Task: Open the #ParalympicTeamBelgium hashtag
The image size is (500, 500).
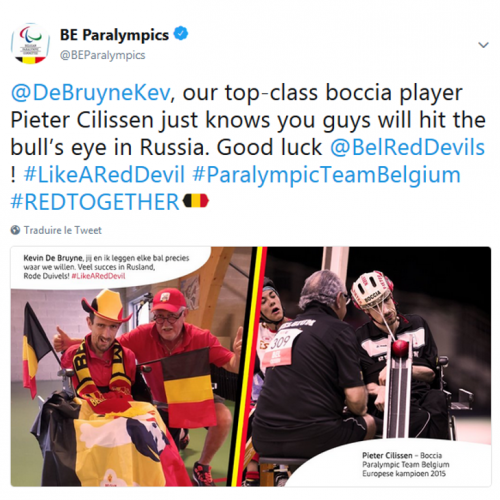Action: tap(327, 175)
